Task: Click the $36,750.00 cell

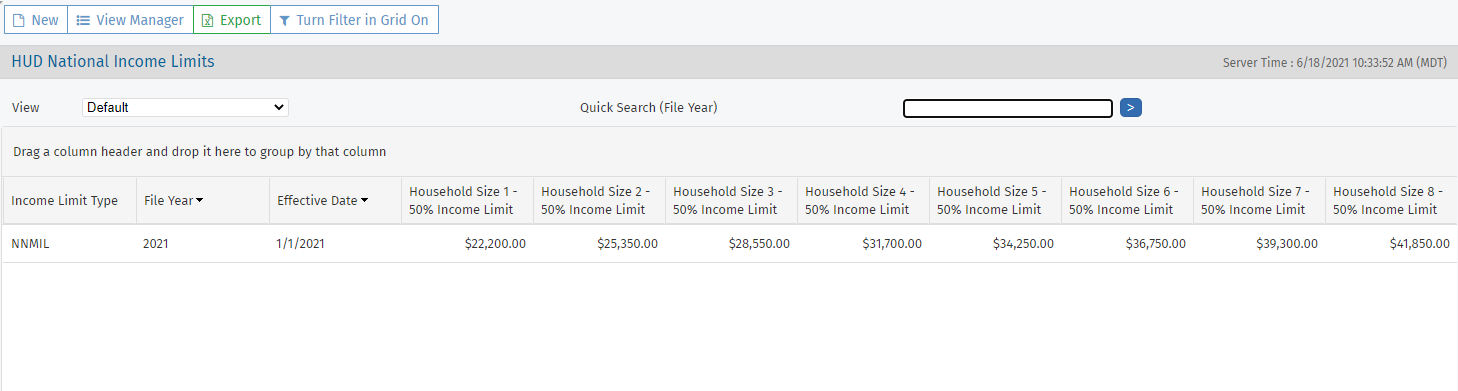Action: point(1127,244)
